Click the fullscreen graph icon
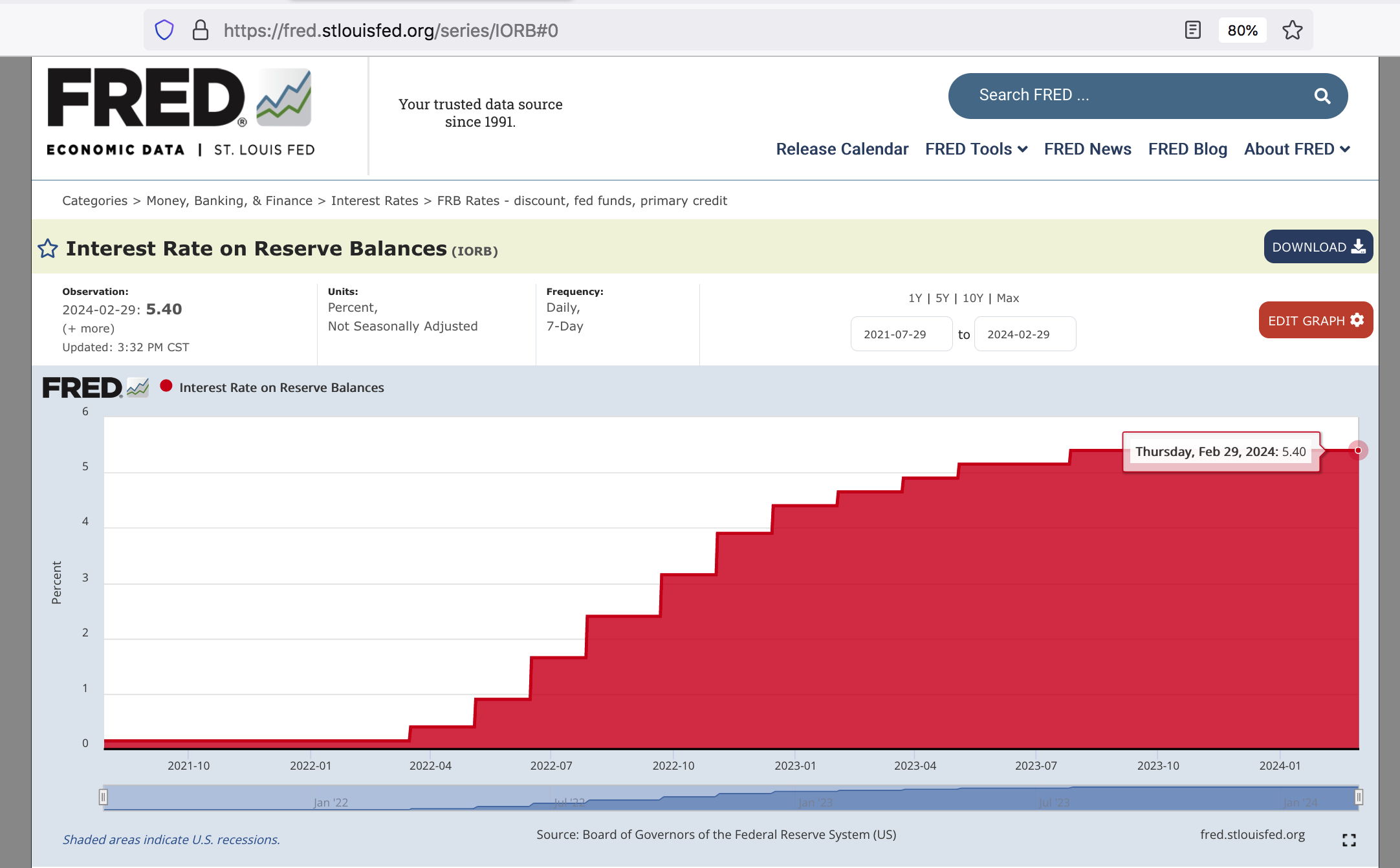The height and width of the screenshot is (868, 1400). [x=1349, y=840]
